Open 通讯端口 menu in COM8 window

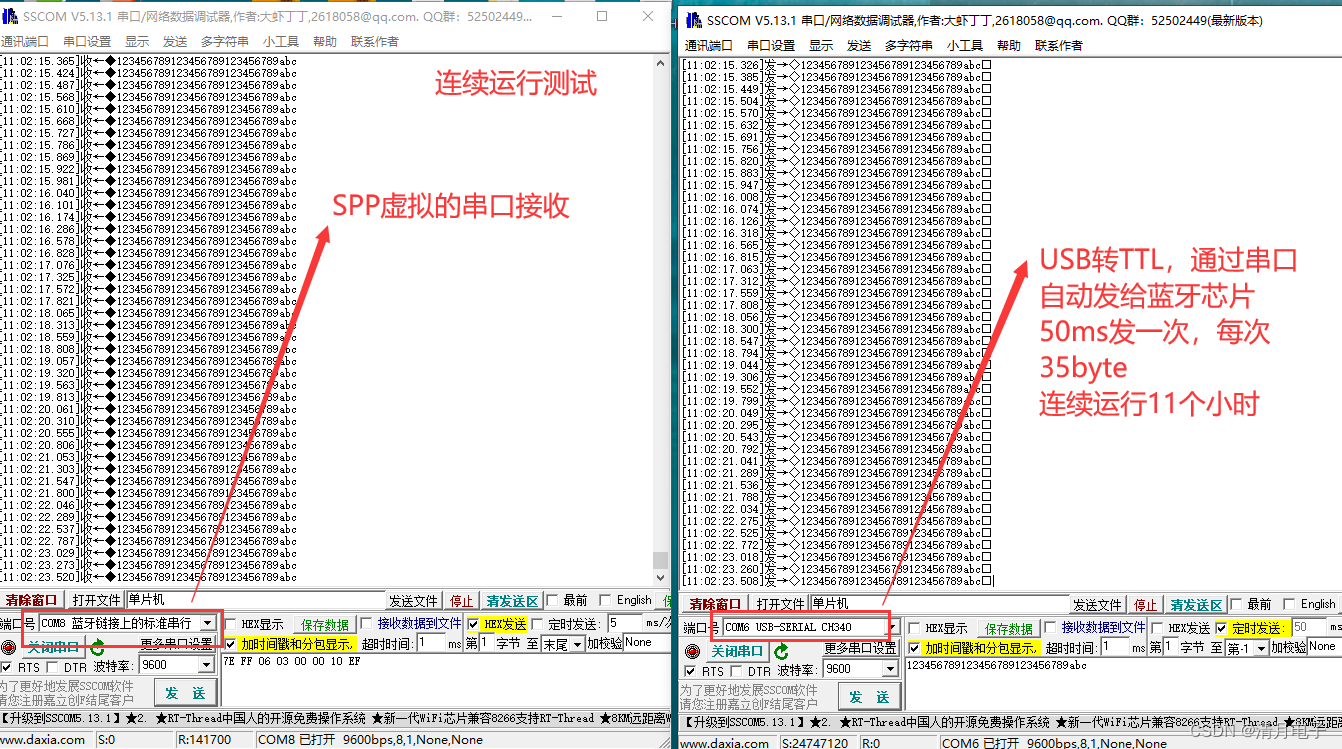25,41
